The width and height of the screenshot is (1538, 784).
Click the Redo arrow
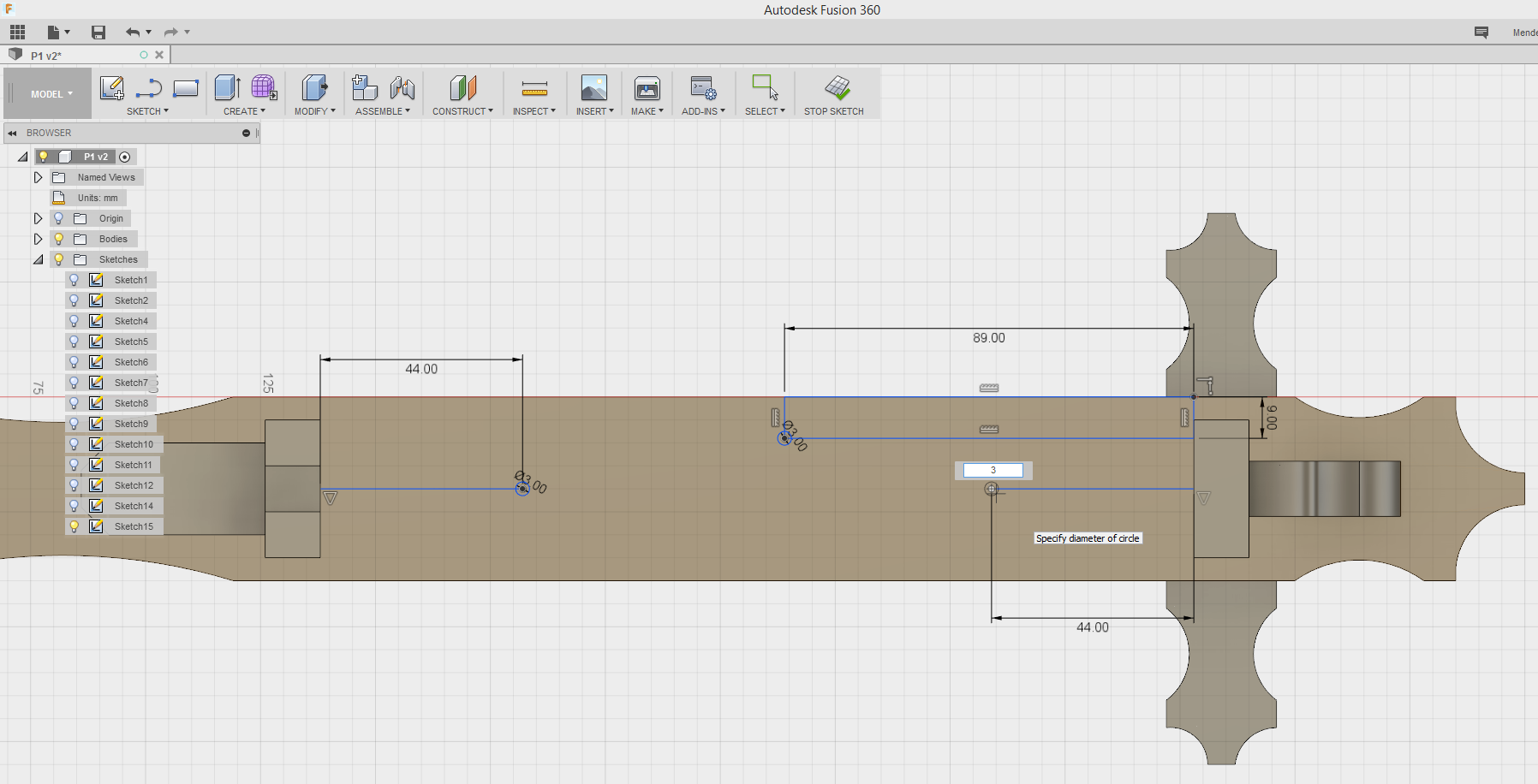coord(171,33)
